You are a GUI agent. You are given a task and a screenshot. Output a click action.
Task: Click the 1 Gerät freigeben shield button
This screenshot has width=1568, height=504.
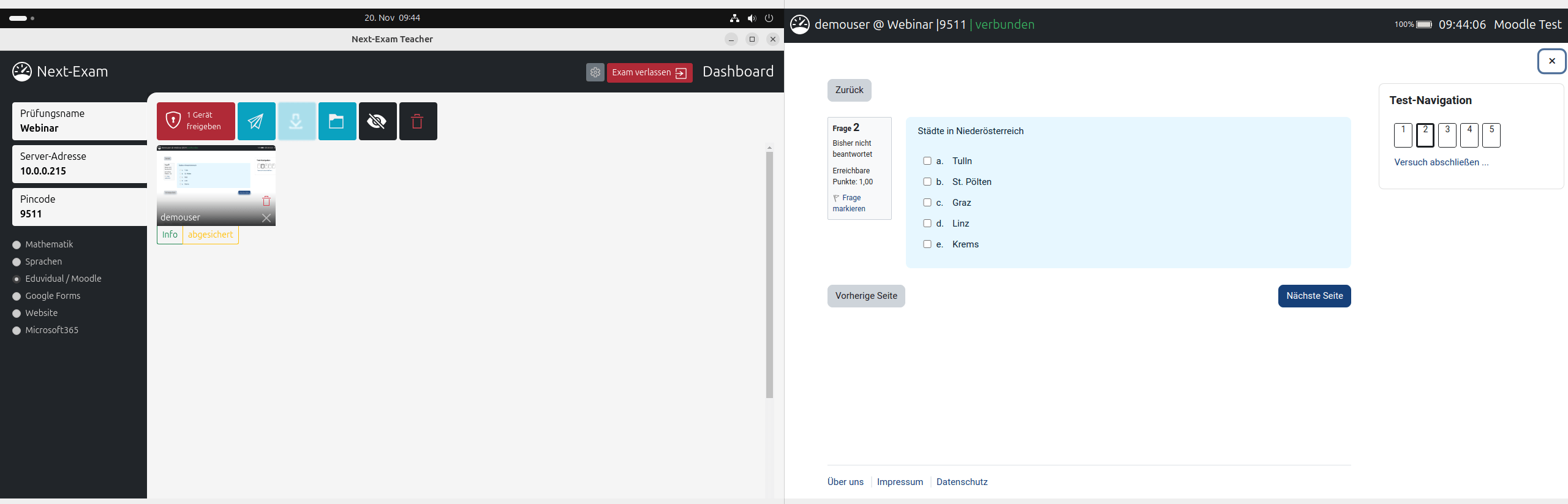[x=196, y=121]
